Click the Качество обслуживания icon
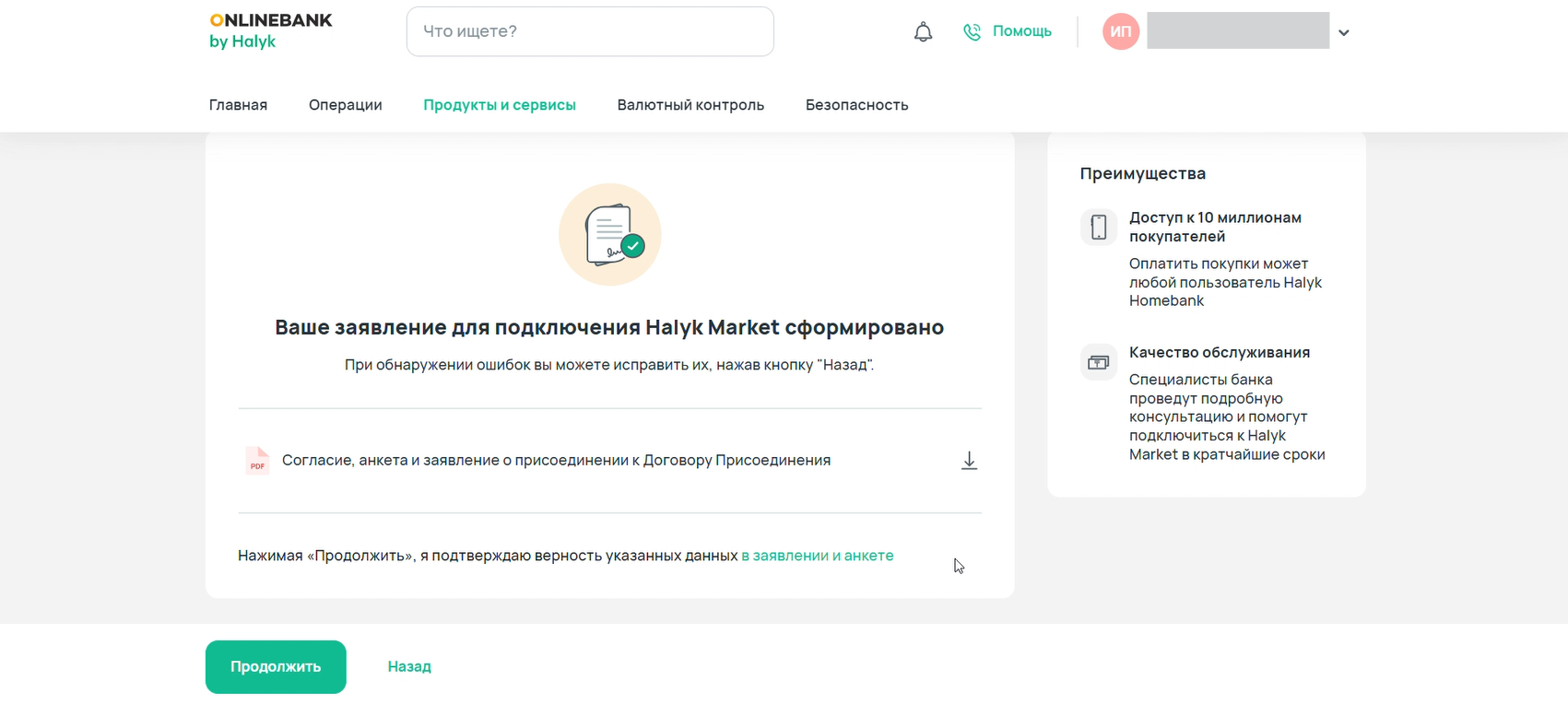The image size is (1568, 704). pos(1098,362)
